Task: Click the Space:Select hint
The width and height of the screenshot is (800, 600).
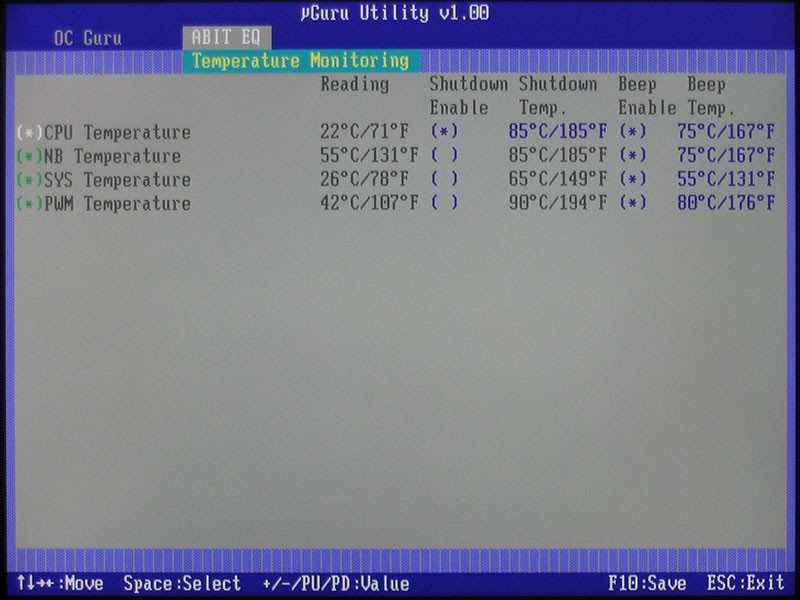Action: point(182,583)
